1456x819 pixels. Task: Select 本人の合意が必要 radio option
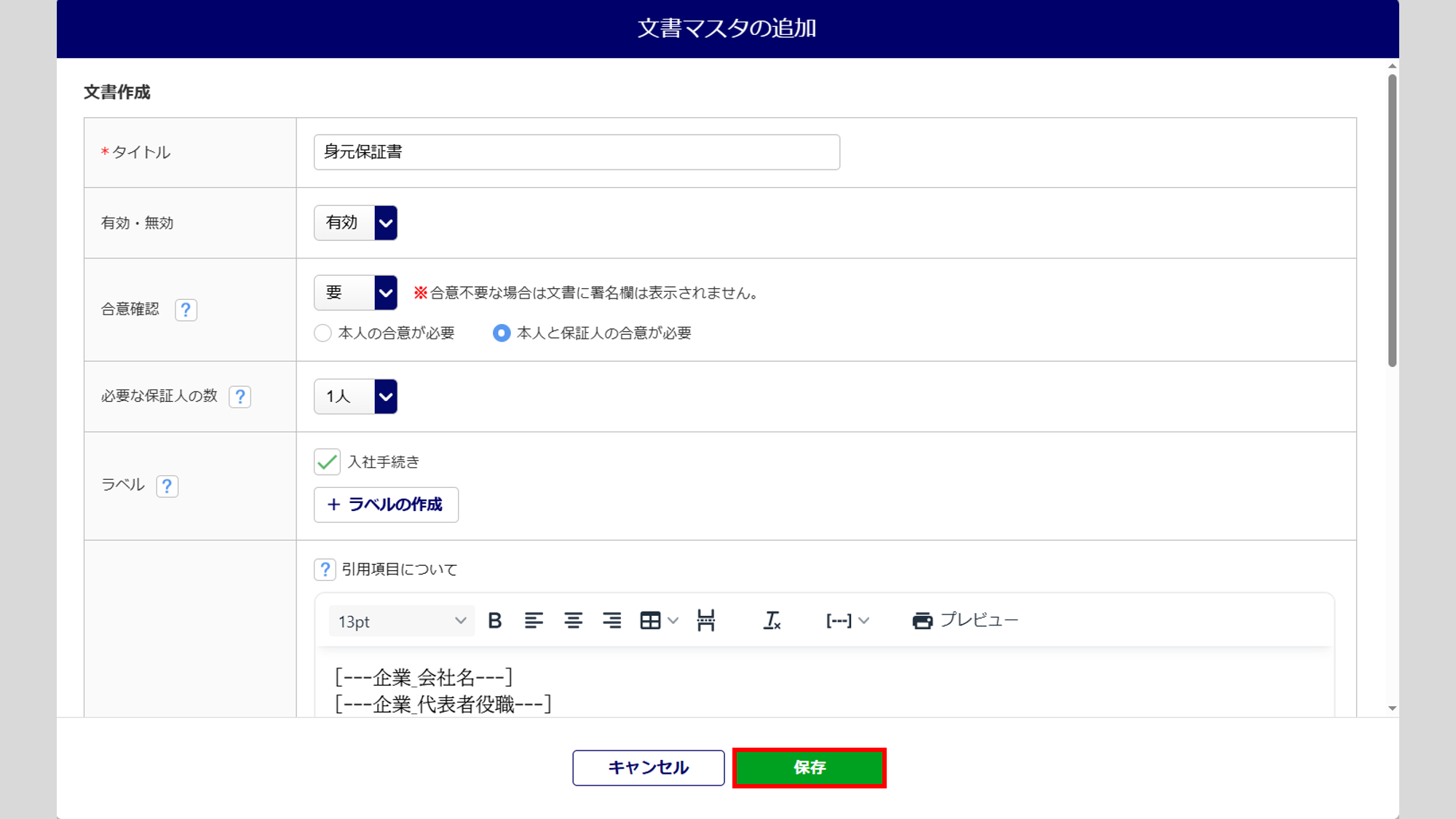[x=323, y=333]
